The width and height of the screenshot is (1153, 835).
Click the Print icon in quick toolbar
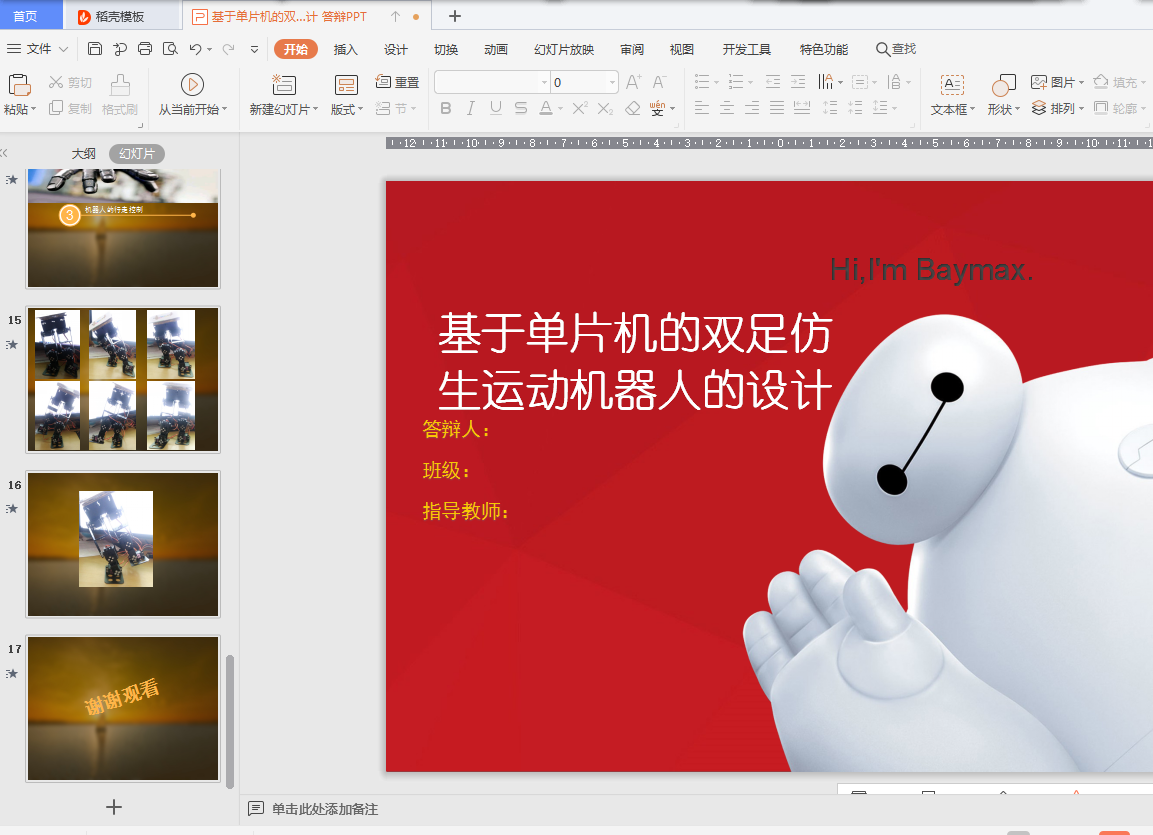(145, 49)
